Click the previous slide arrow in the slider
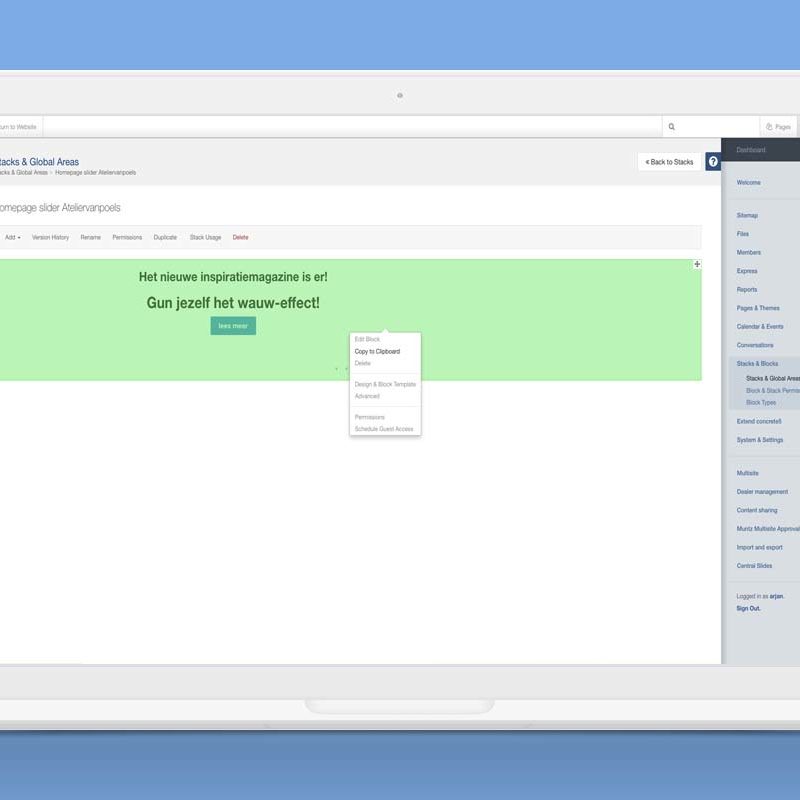Image resolution: width=800 pixels, height=800 pixels. [336, 368]
